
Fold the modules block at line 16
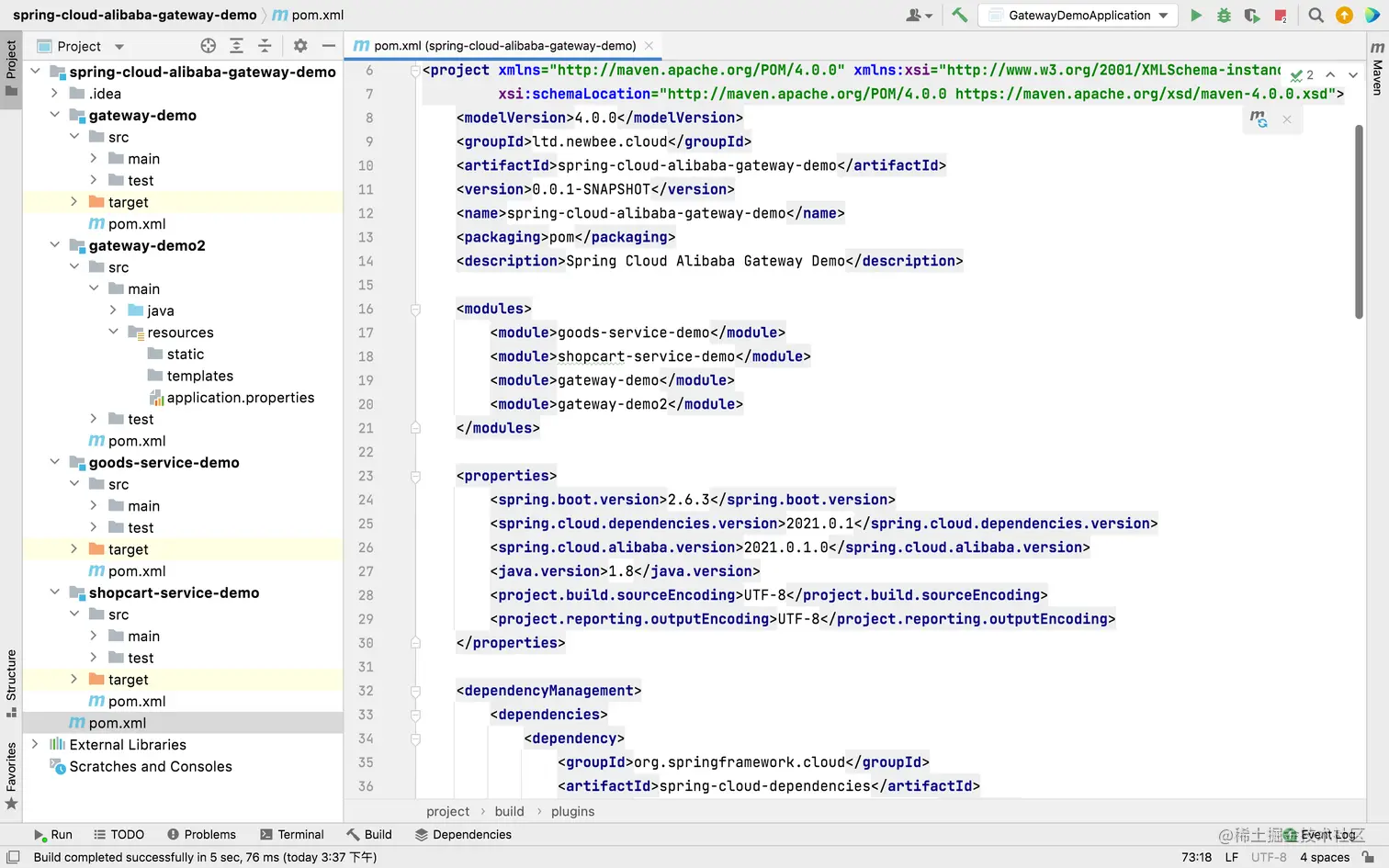pos(415,310)
